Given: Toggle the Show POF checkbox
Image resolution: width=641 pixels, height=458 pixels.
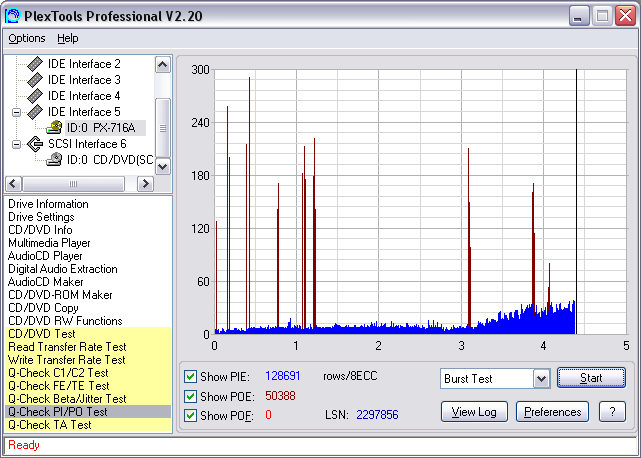Looking at the screenshot, I should [190, 415].
